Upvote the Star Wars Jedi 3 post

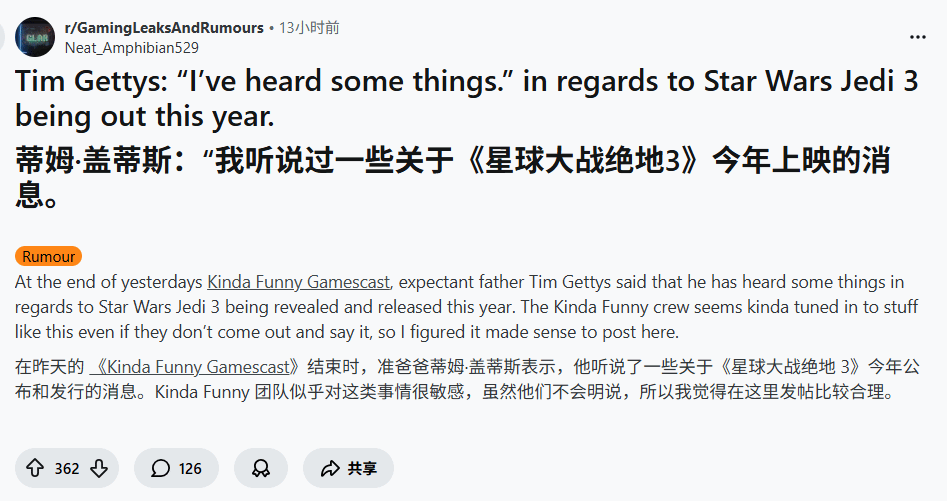[35, 468]
